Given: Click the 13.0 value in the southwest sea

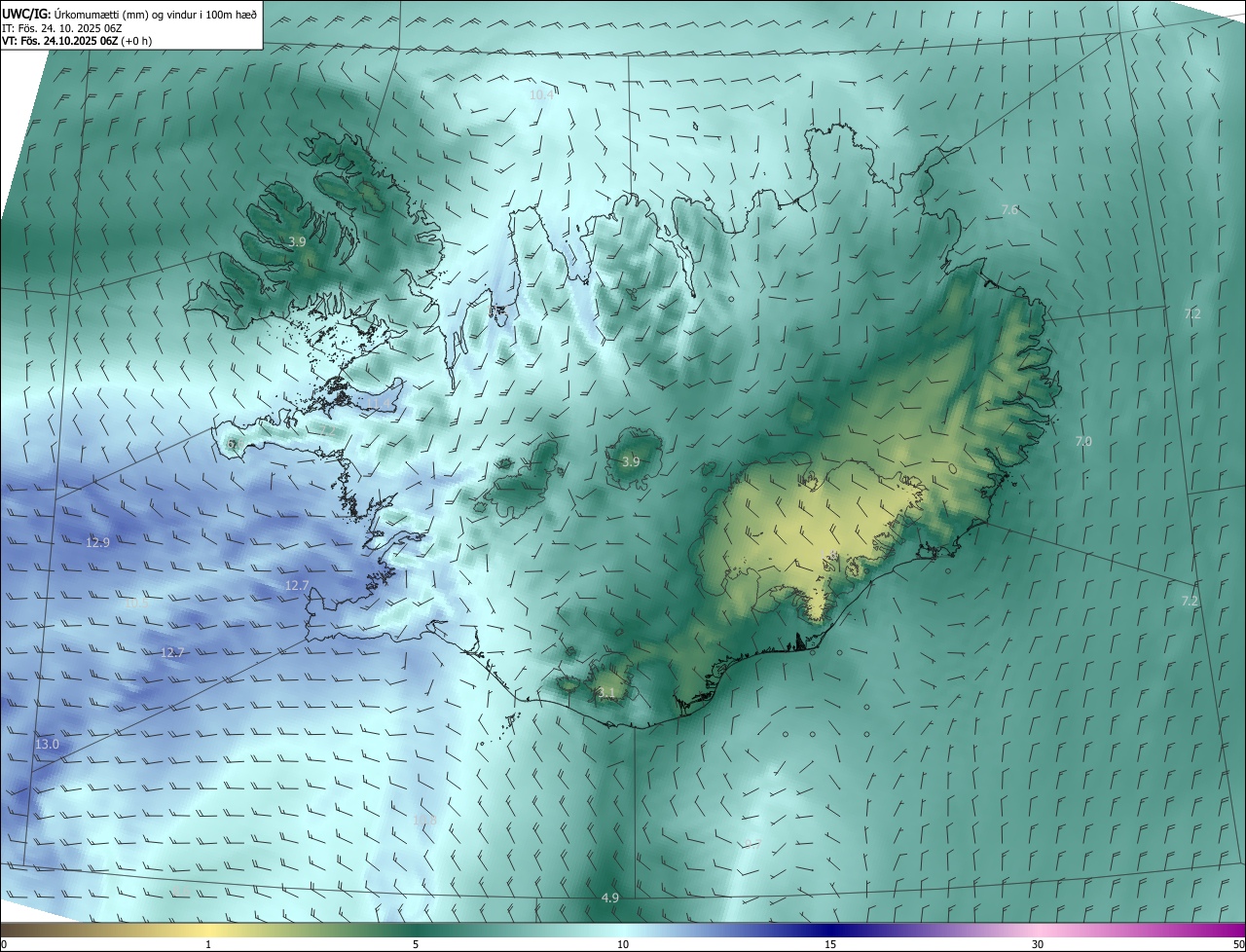Looking at the screenshot, I should [47, 744].
